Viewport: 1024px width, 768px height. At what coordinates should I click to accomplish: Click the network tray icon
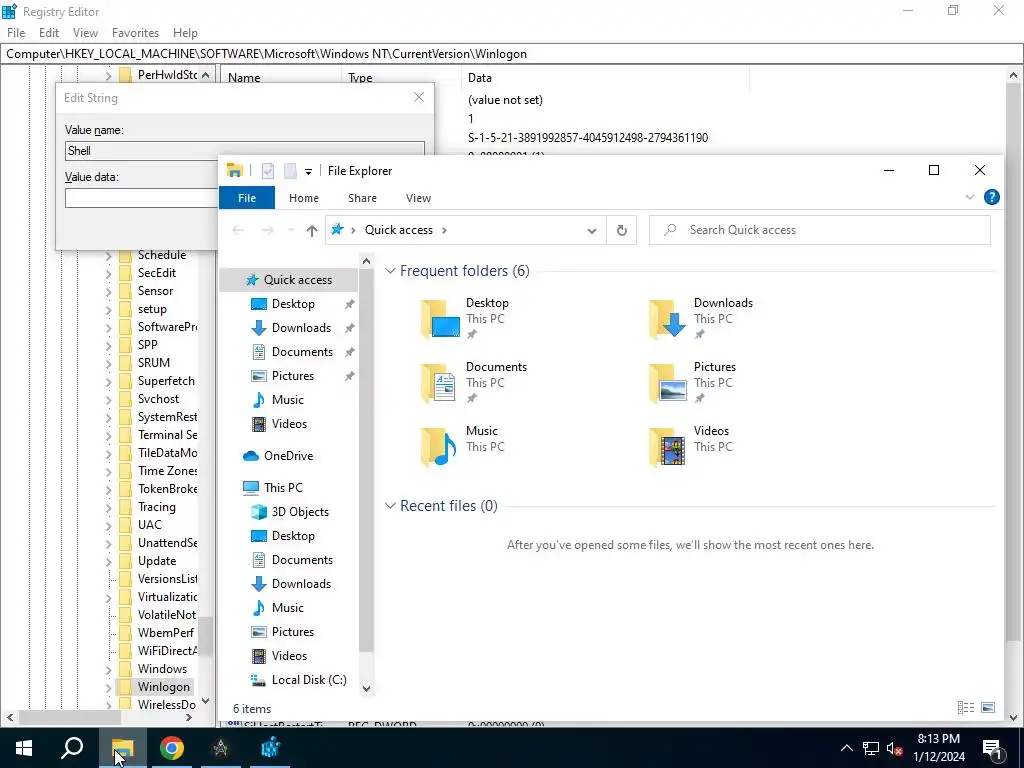[871, 748]
